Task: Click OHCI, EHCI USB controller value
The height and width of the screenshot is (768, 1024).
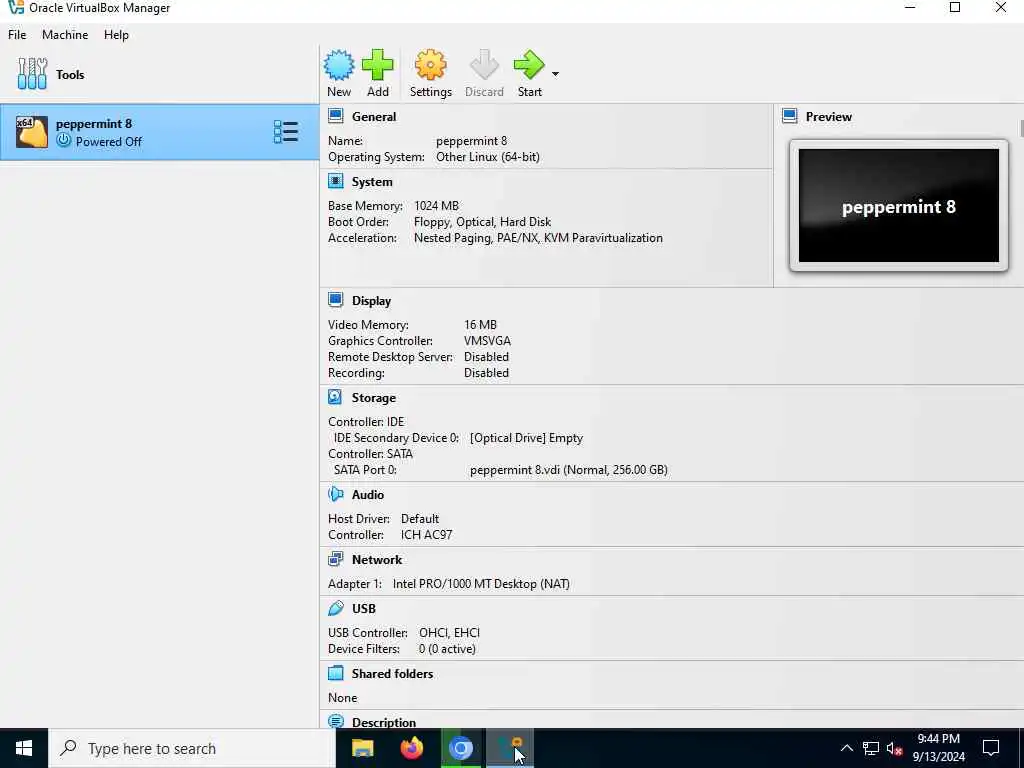Action: tap(449, 633)
